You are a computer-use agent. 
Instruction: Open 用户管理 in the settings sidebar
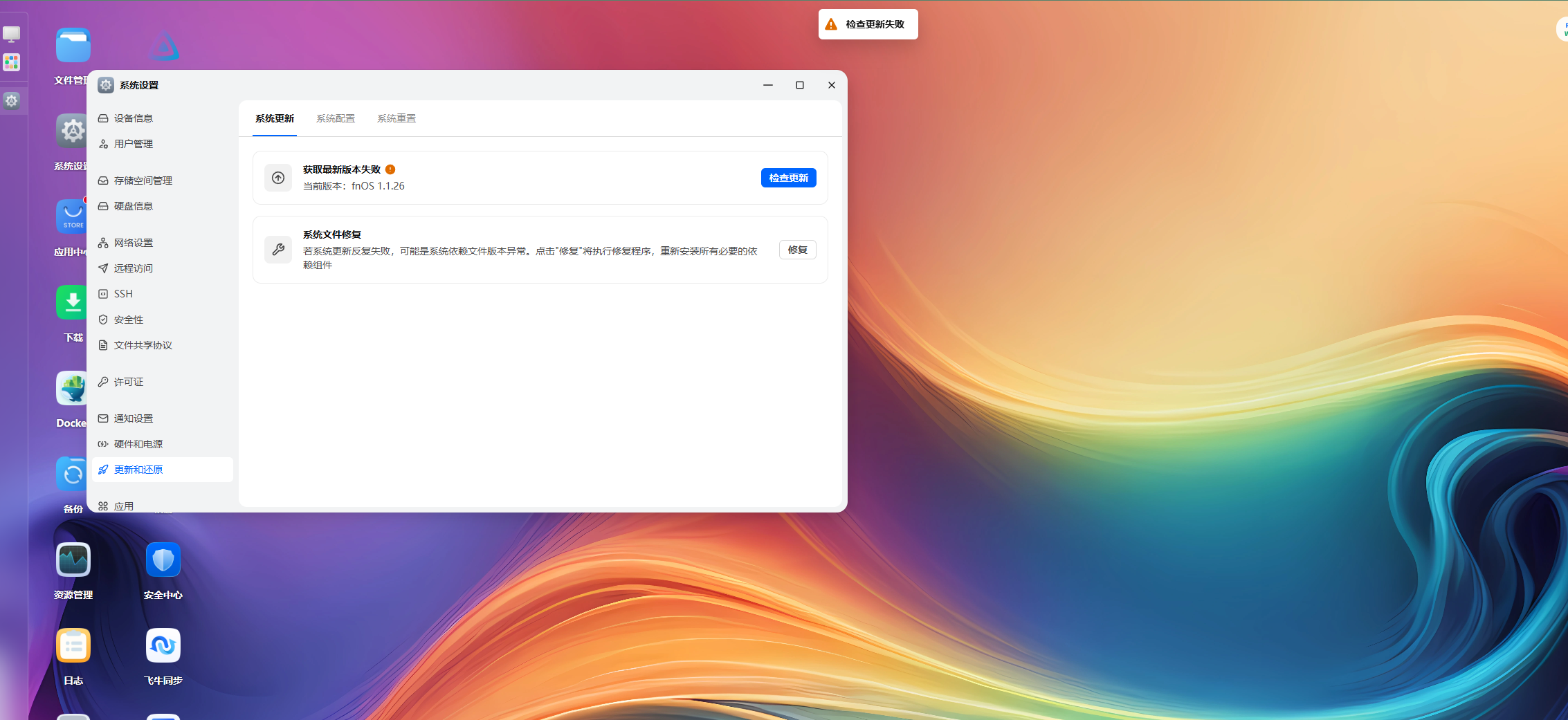pos(163,144)
